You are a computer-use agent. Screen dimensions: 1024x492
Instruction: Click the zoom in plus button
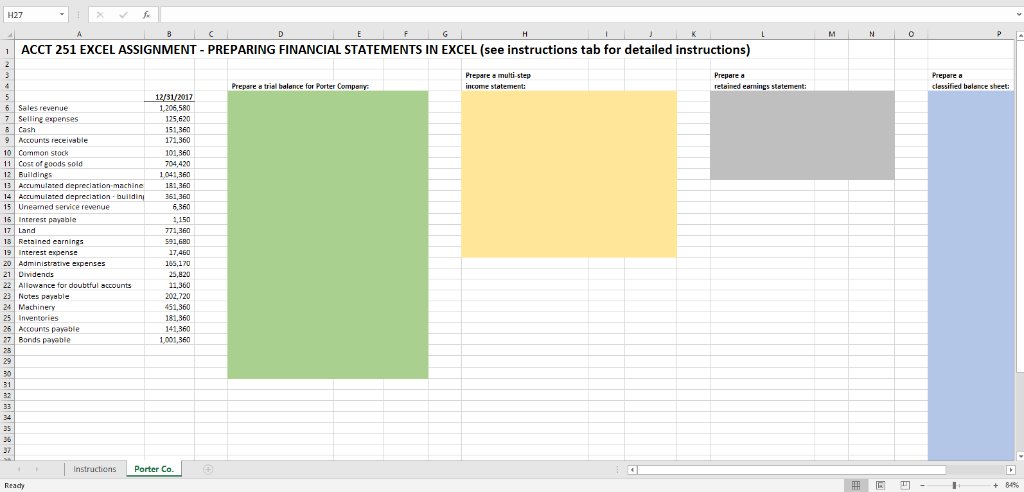[x=995, y=485]
